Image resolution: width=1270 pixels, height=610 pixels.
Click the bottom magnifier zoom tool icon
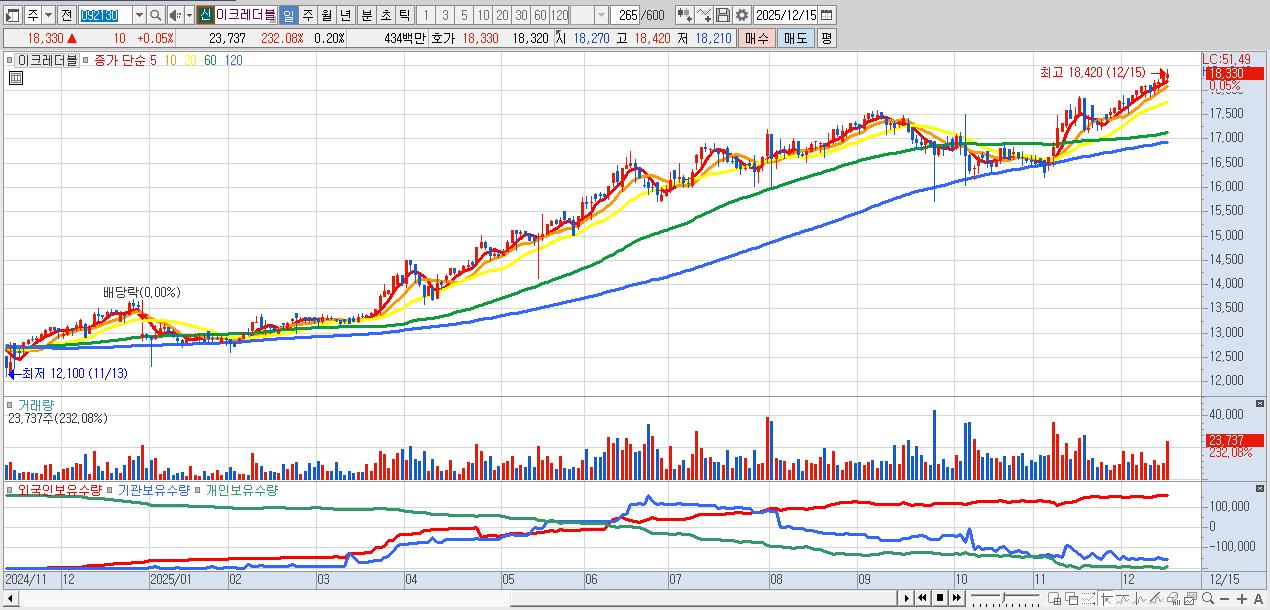click(1208, 598)
